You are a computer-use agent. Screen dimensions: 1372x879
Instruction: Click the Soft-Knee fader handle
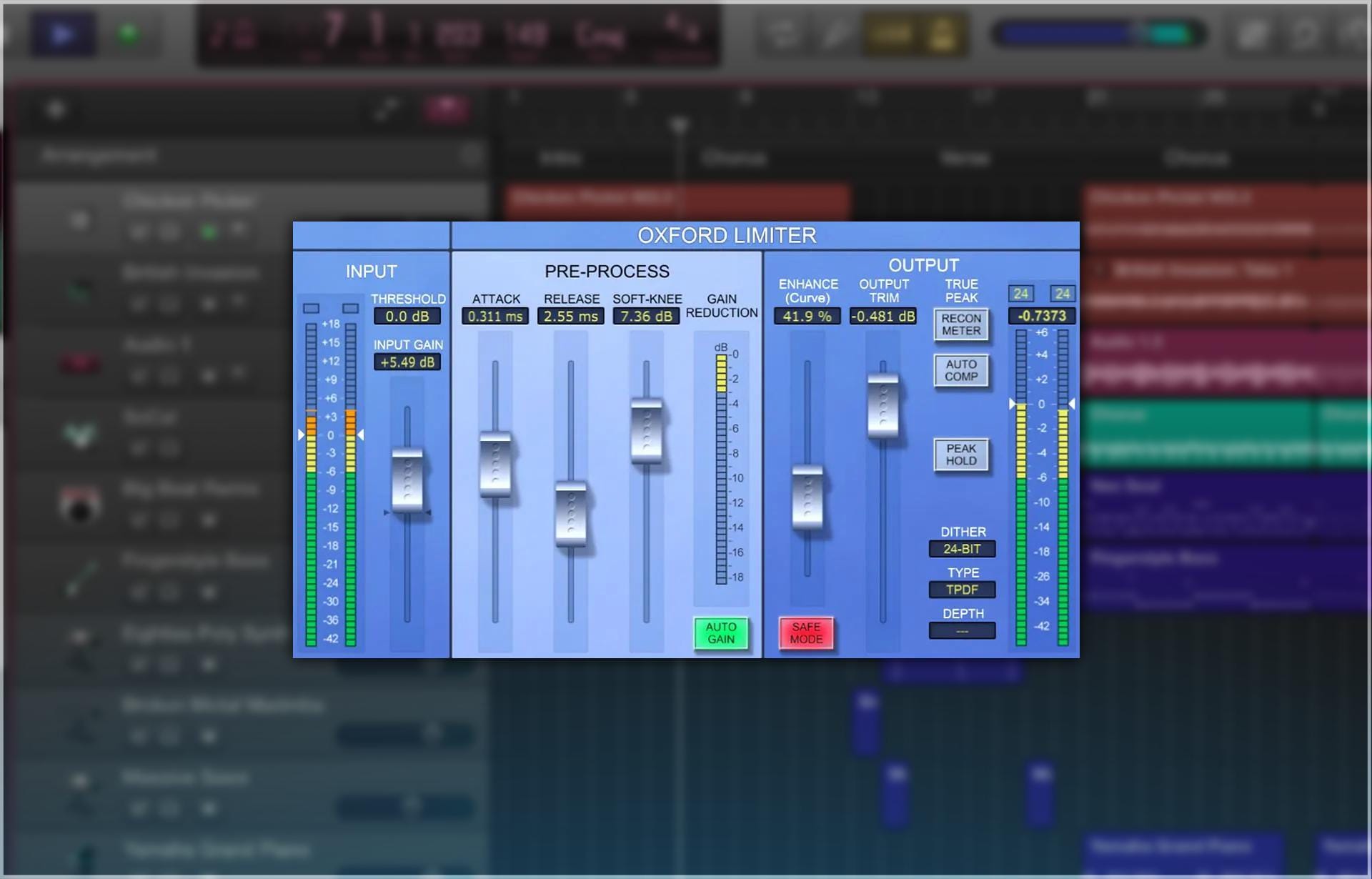click(647, 431)
